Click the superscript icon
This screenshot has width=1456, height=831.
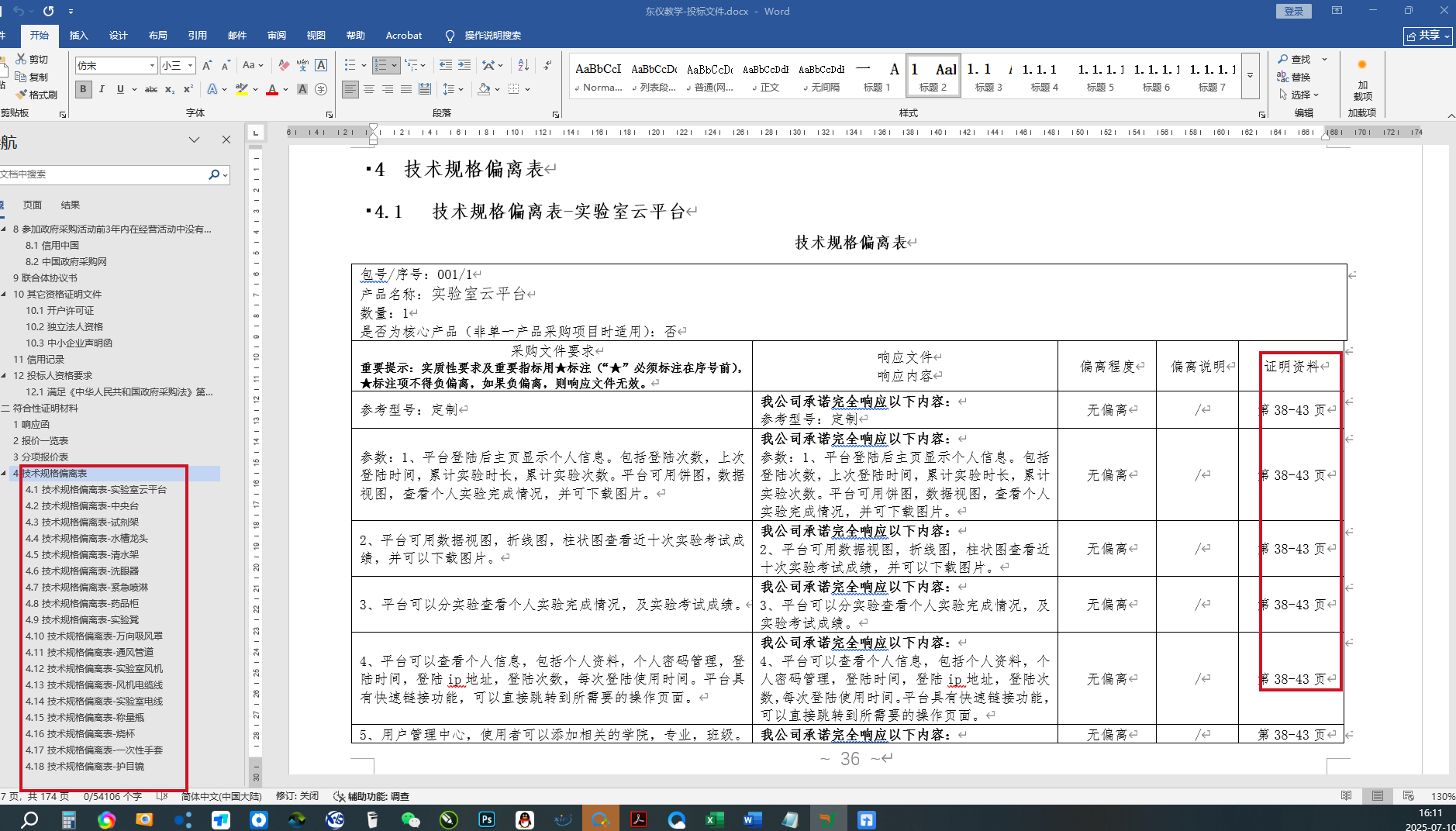(188, 89)
